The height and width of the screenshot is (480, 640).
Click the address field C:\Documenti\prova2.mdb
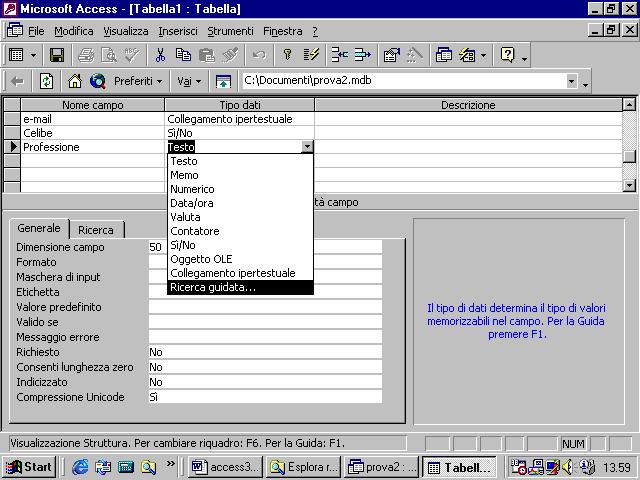point(402,80)
